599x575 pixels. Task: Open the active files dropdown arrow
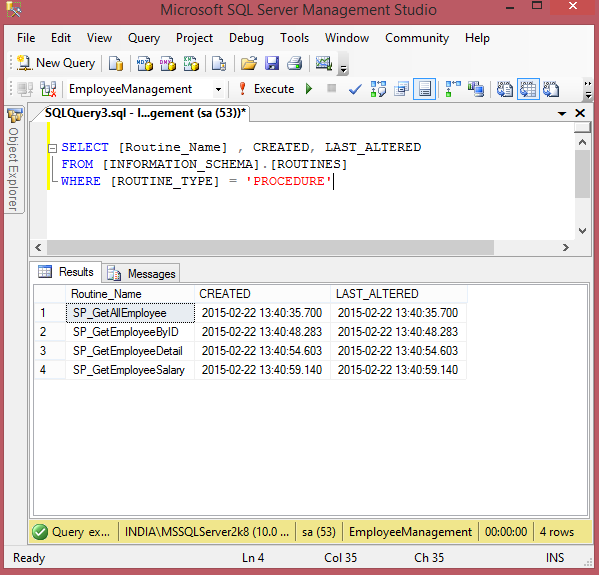pyautogui.click(x=562, y=113)
